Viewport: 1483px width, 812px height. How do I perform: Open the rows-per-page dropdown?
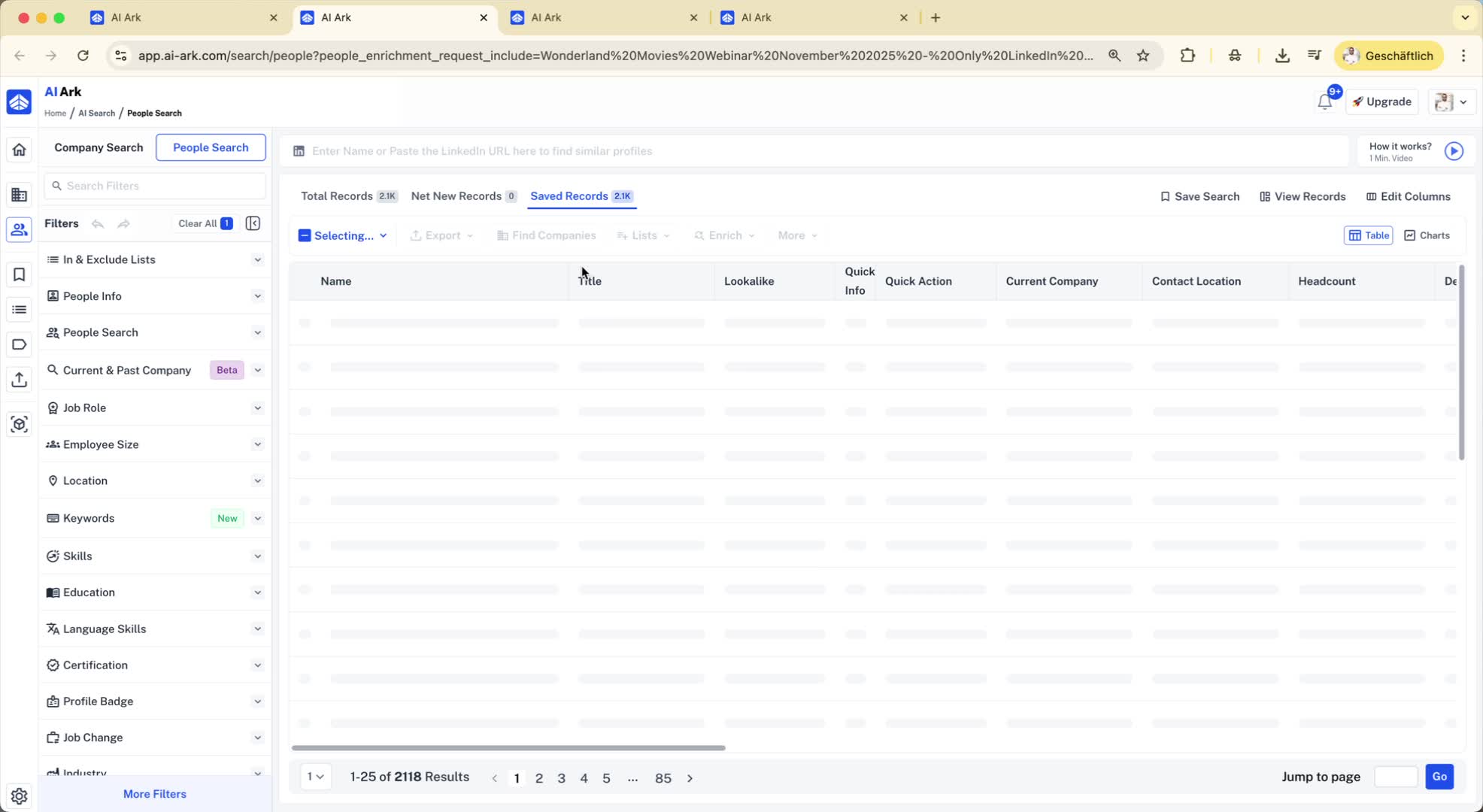click(x=315, y=777)
